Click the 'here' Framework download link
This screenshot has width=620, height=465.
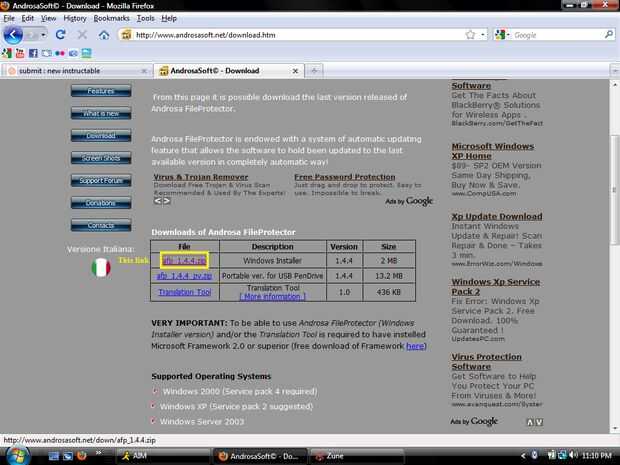click(415, 346)
